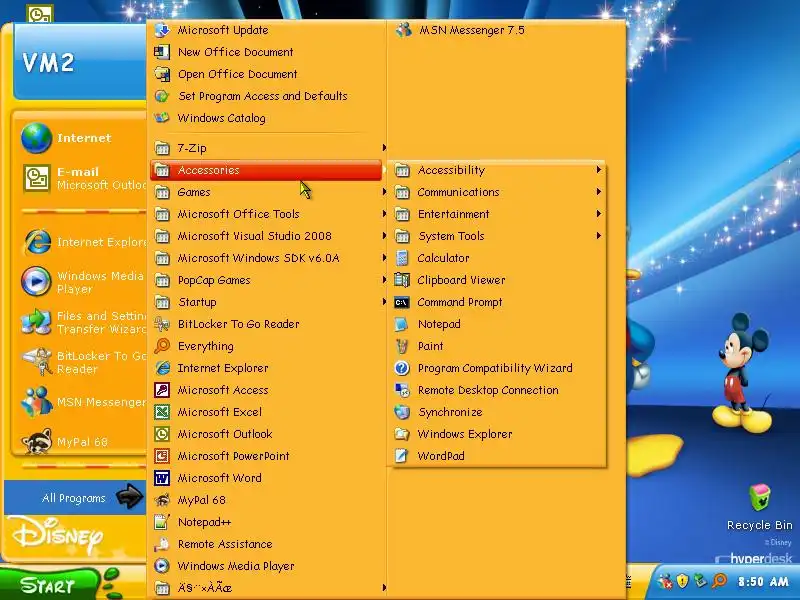Screen dimensions: 800x600
Task: Open Recycle Bin on desktop
Action: pyautogui.click(x=759, y=508)
